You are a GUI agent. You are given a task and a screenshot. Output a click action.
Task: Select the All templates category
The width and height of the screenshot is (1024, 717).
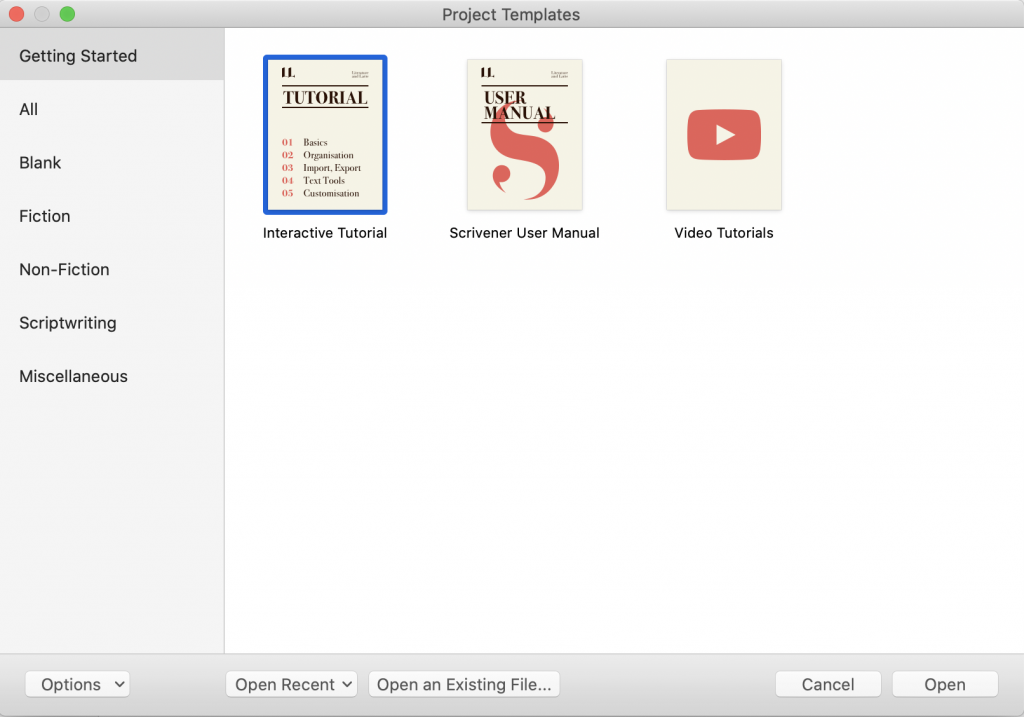click(28, 109)
